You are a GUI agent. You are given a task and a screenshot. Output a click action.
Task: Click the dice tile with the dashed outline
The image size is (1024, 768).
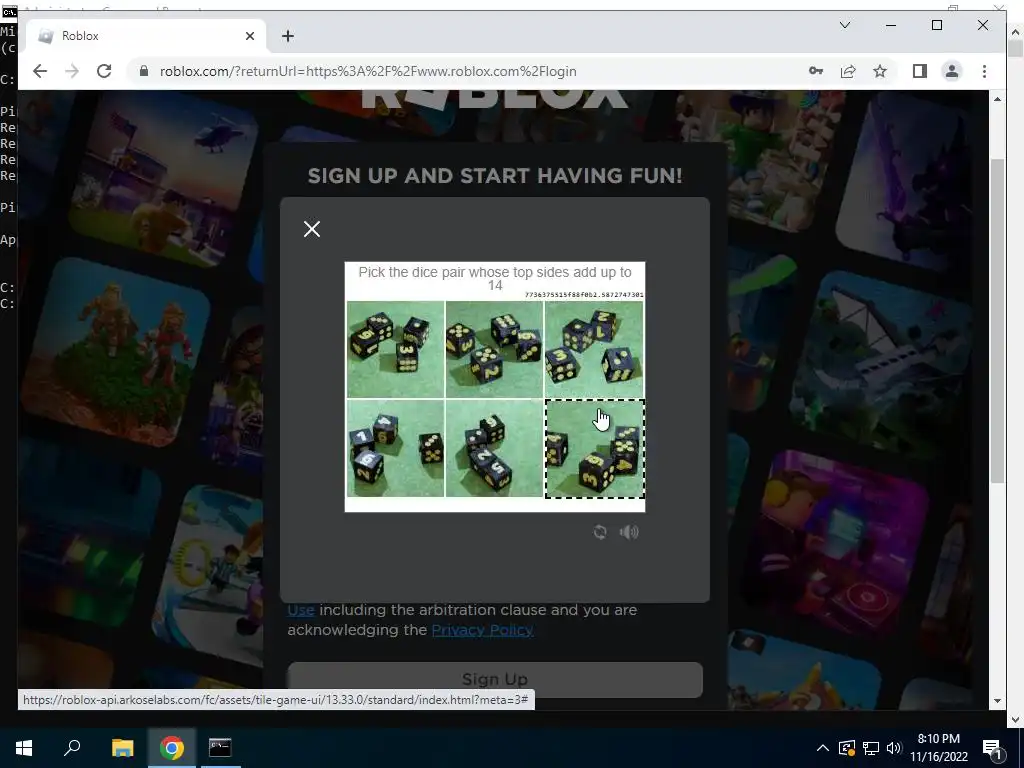[x=594, y=449]
